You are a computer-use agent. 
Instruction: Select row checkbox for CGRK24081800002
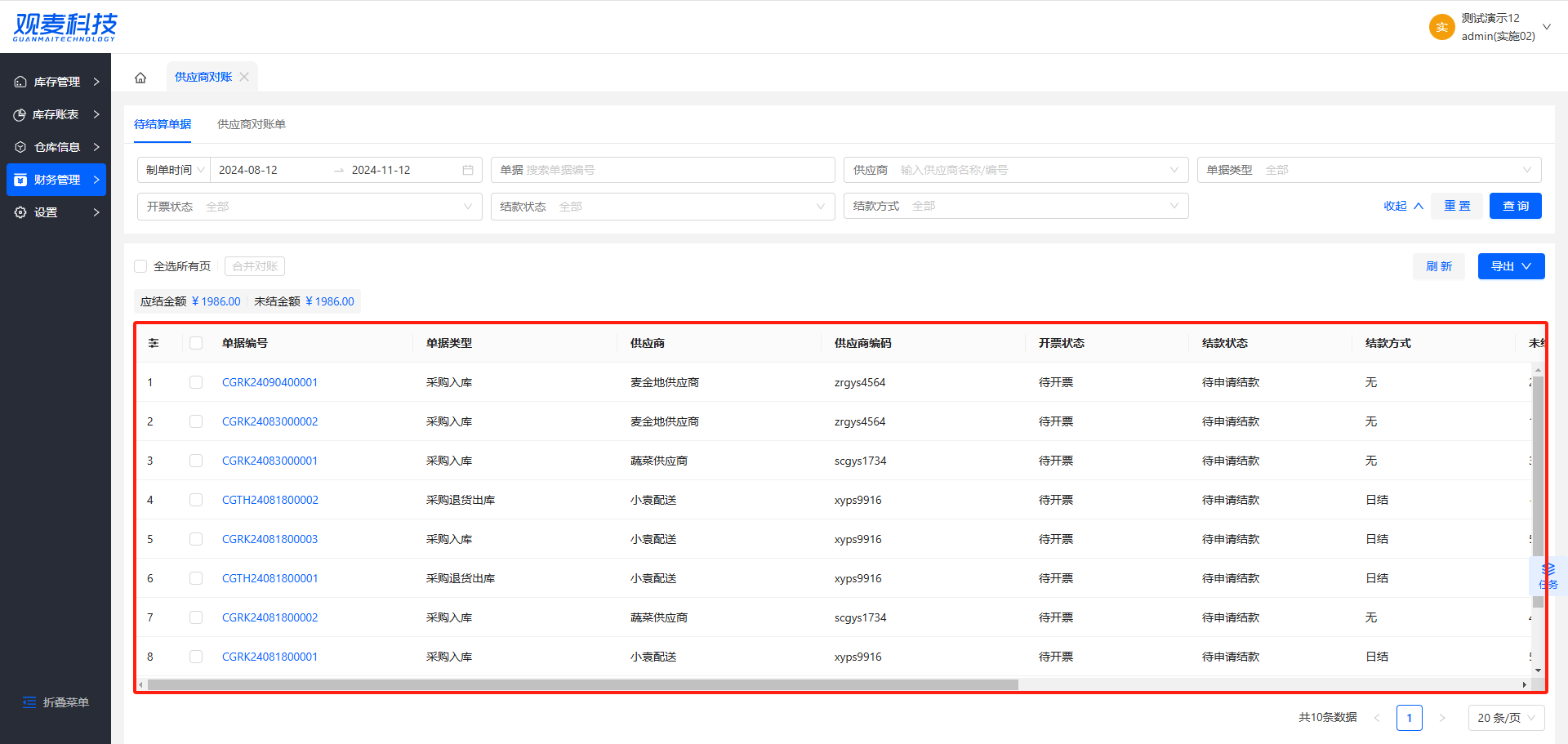(x=196, y=617)
